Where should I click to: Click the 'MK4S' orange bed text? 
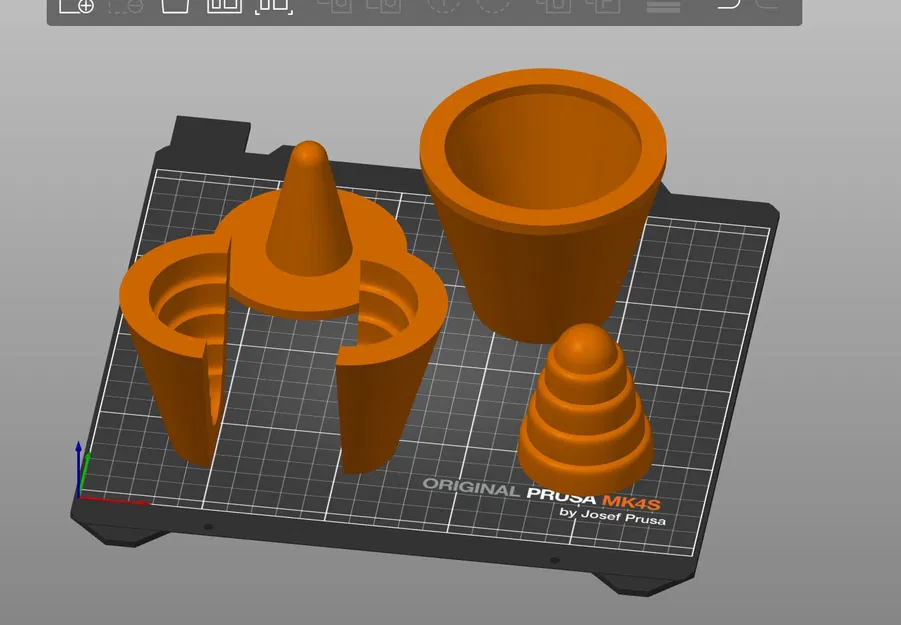(x=631, y=502)
